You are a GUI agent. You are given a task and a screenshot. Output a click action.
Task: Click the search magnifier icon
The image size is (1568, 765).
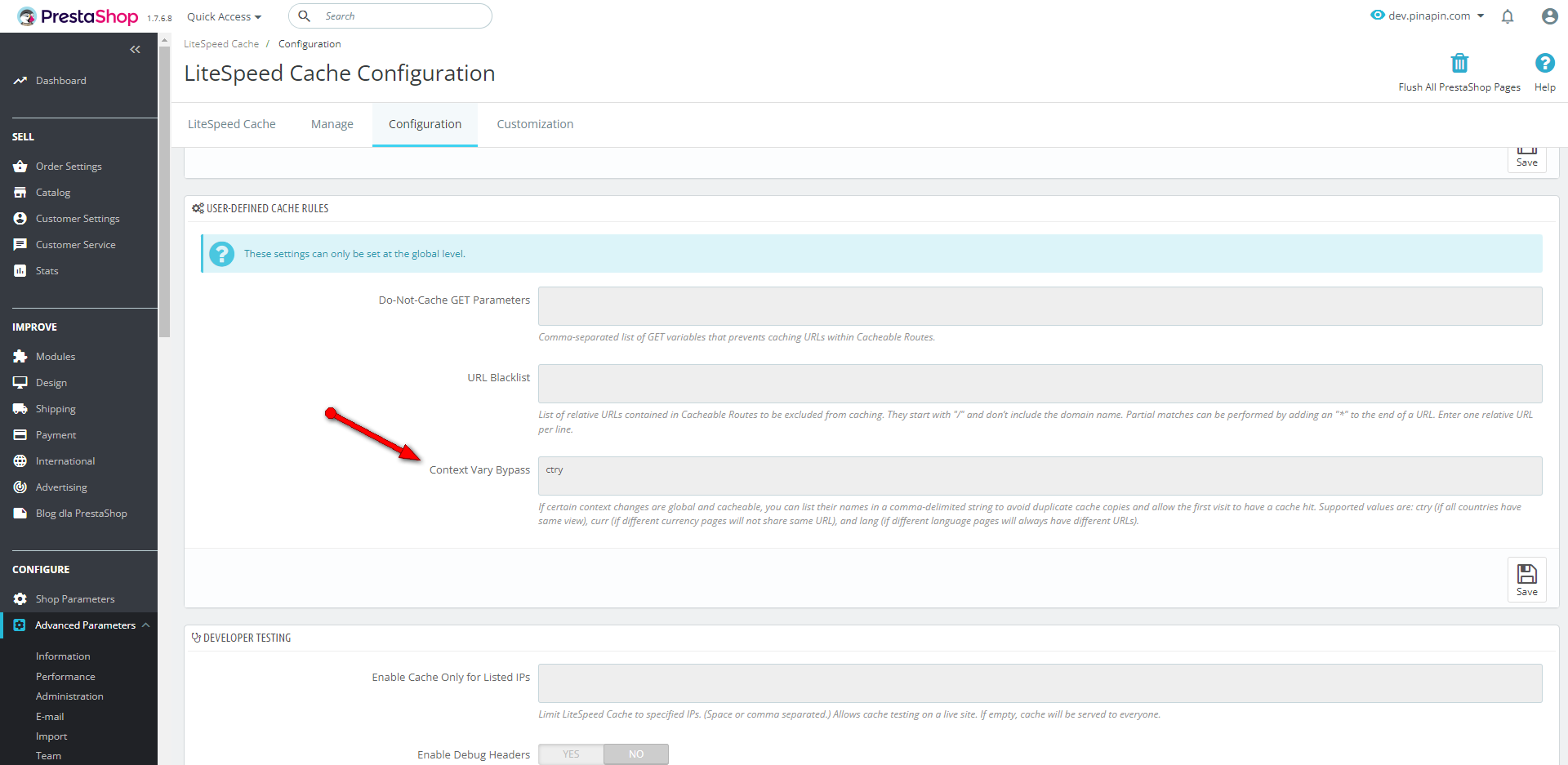tap(304, 16)
